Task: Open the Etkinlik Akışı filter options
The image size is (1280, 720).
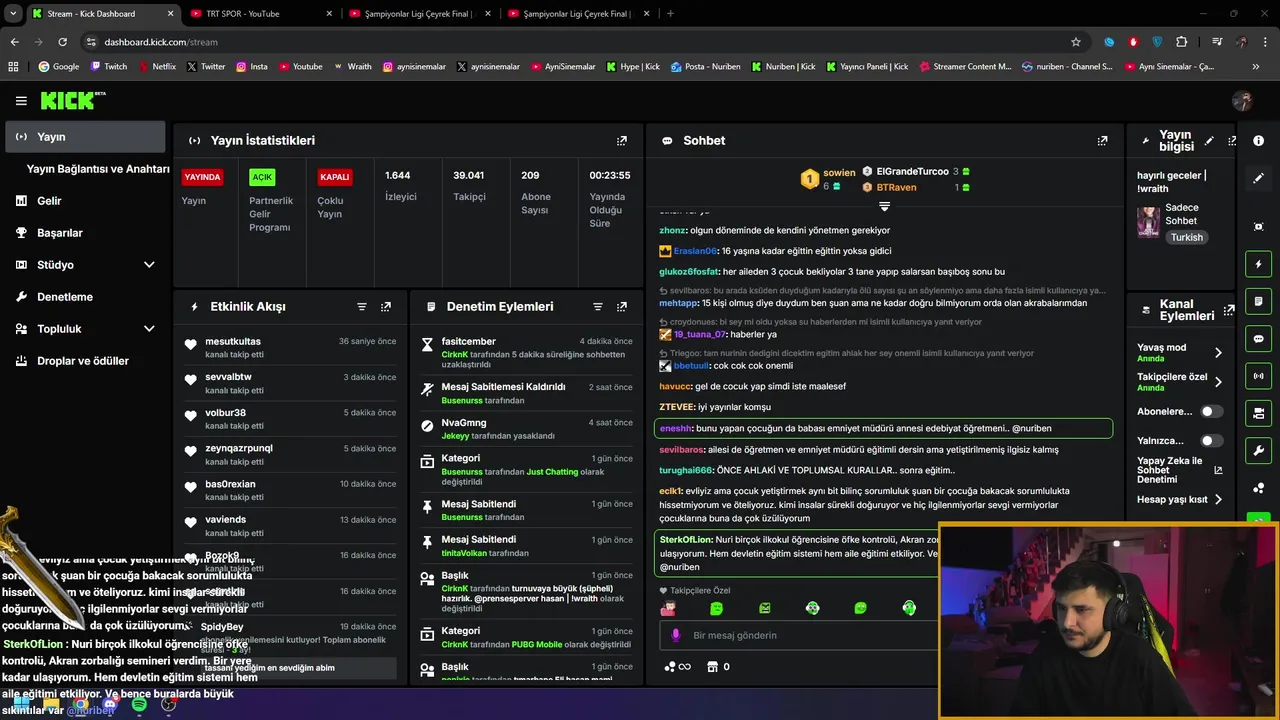Action: tap(362, 307)
